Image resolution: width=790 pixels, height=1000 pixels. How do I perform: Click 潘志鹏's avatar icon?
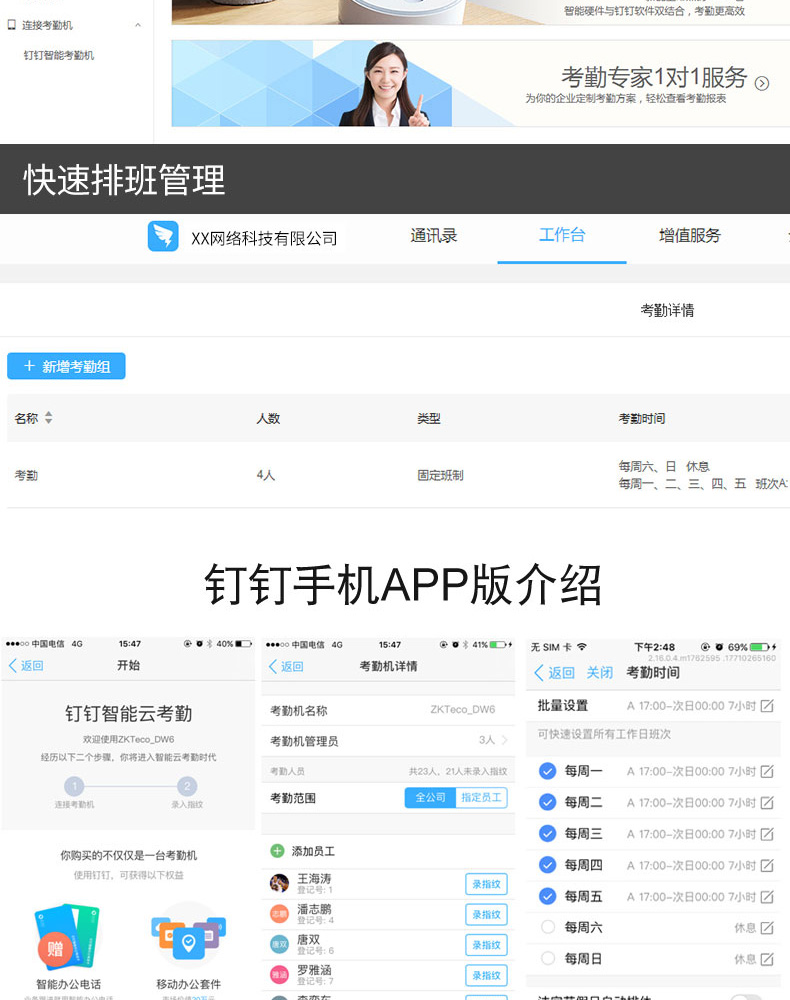(x=279, y=914)
